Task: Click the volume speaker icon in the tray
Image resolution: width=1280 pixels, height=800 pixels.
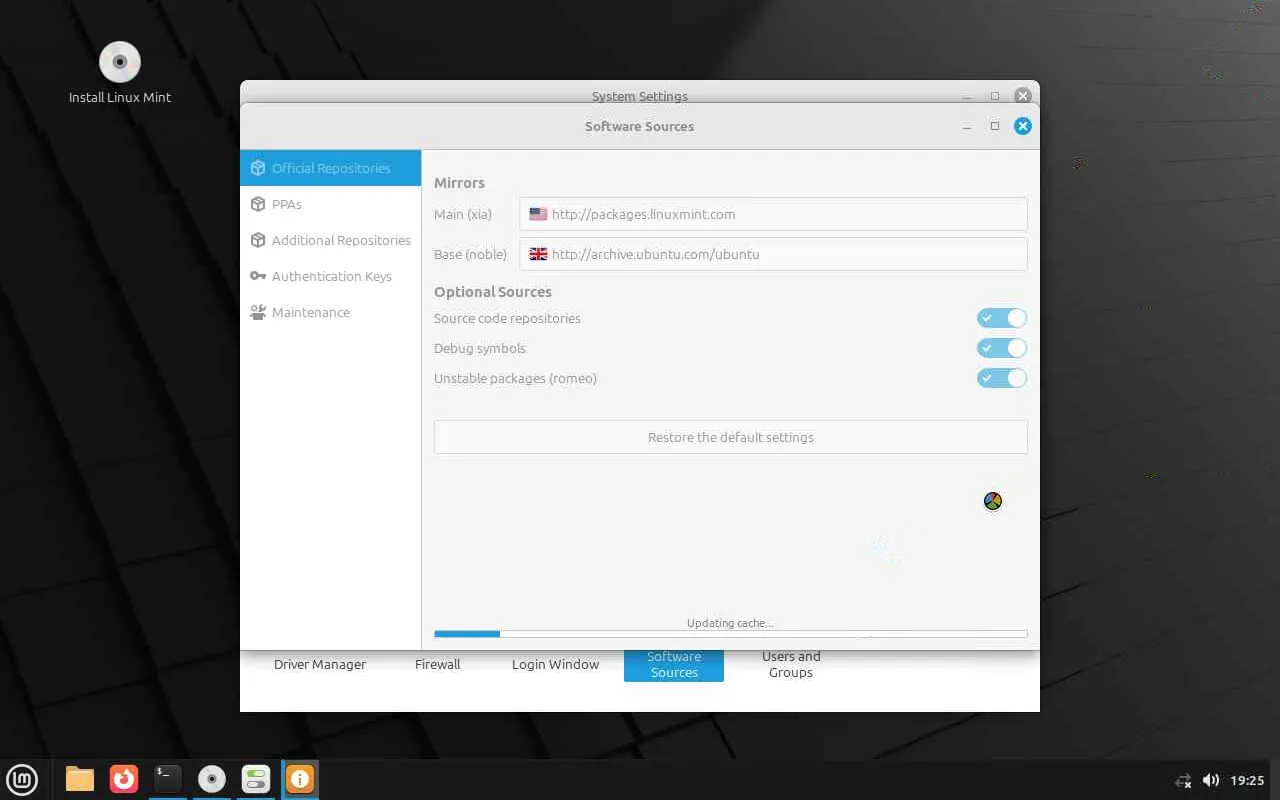Action: (x=1210, y=780)
